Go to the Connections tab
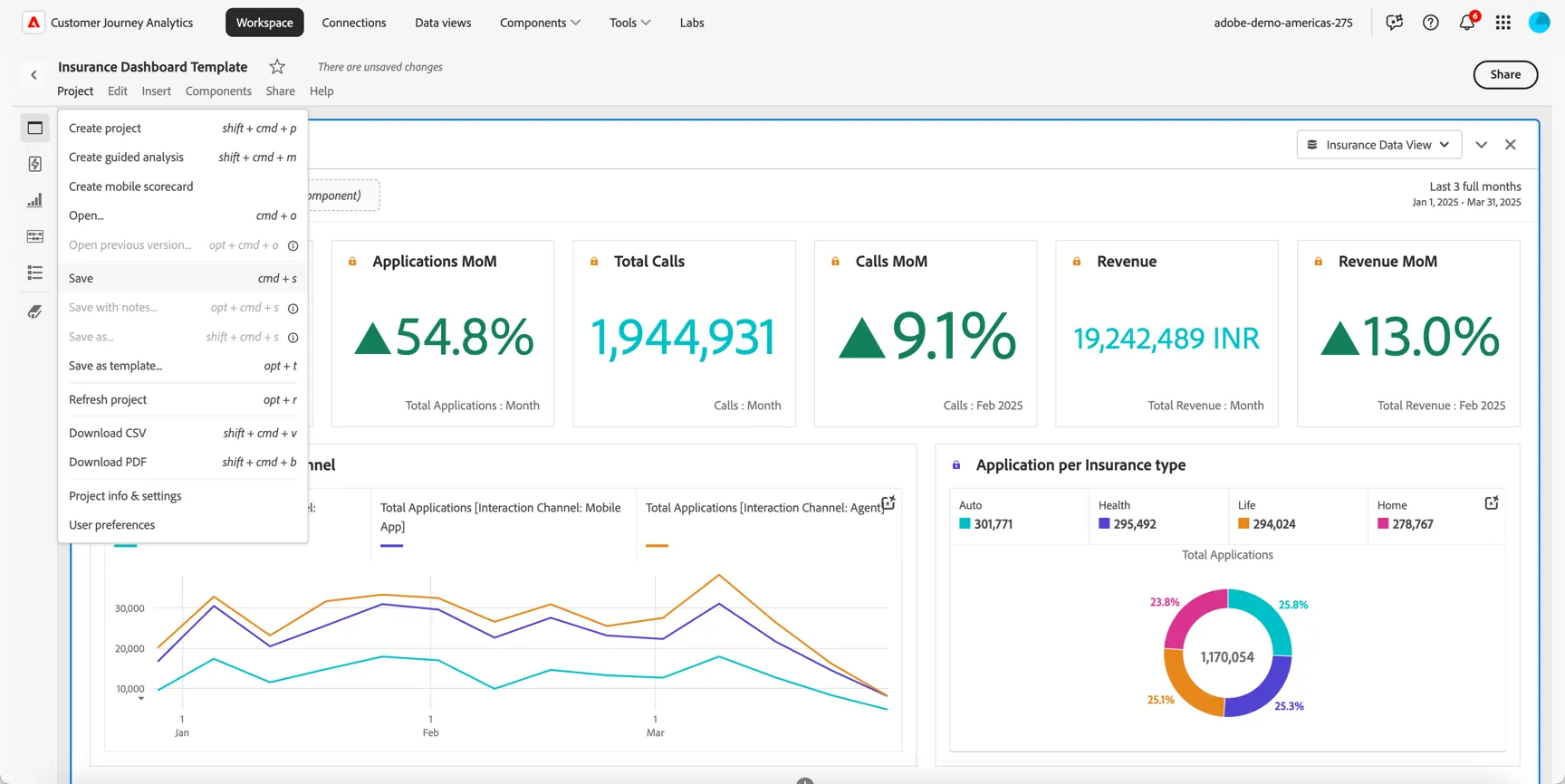 (x=354, y=23)
